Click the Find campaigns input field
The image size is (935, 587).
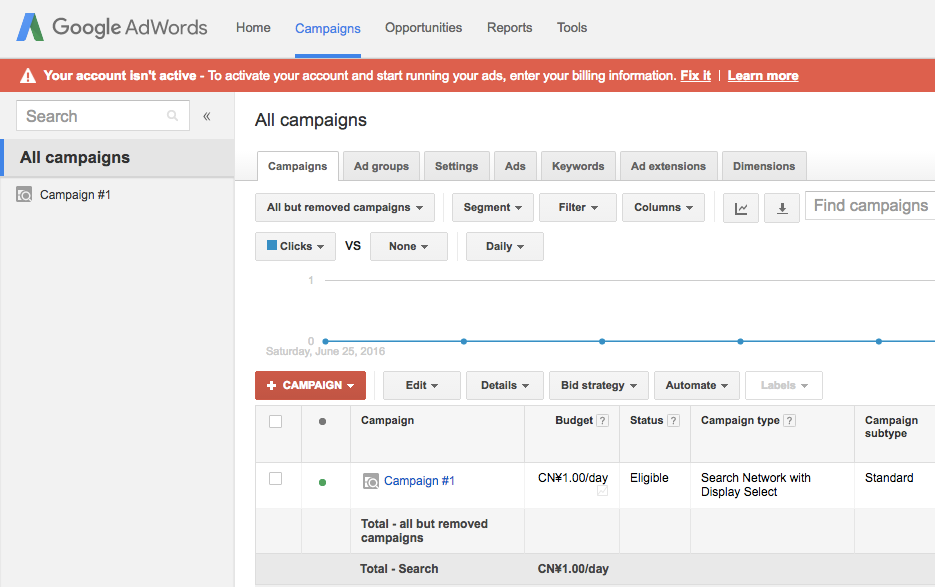tap(870, 205)
